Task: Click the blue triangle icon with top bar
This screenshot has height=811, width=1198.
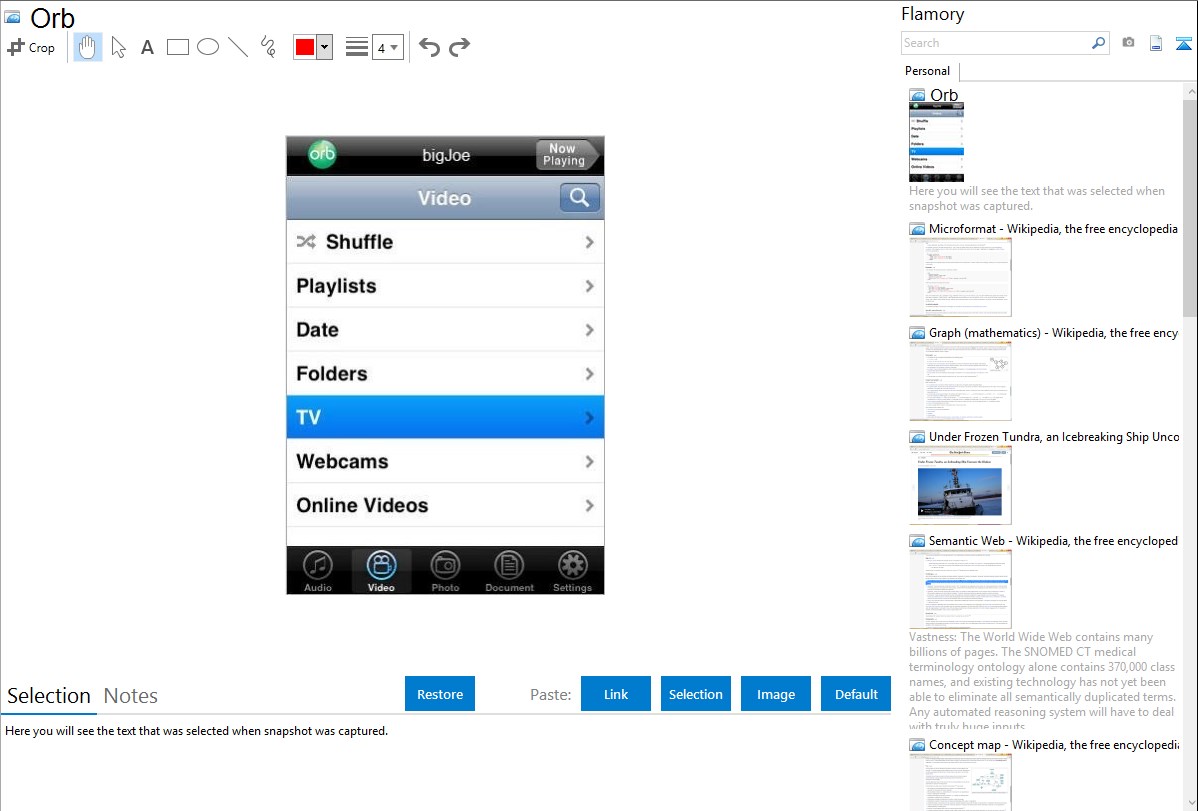Action: [1183, 43]
